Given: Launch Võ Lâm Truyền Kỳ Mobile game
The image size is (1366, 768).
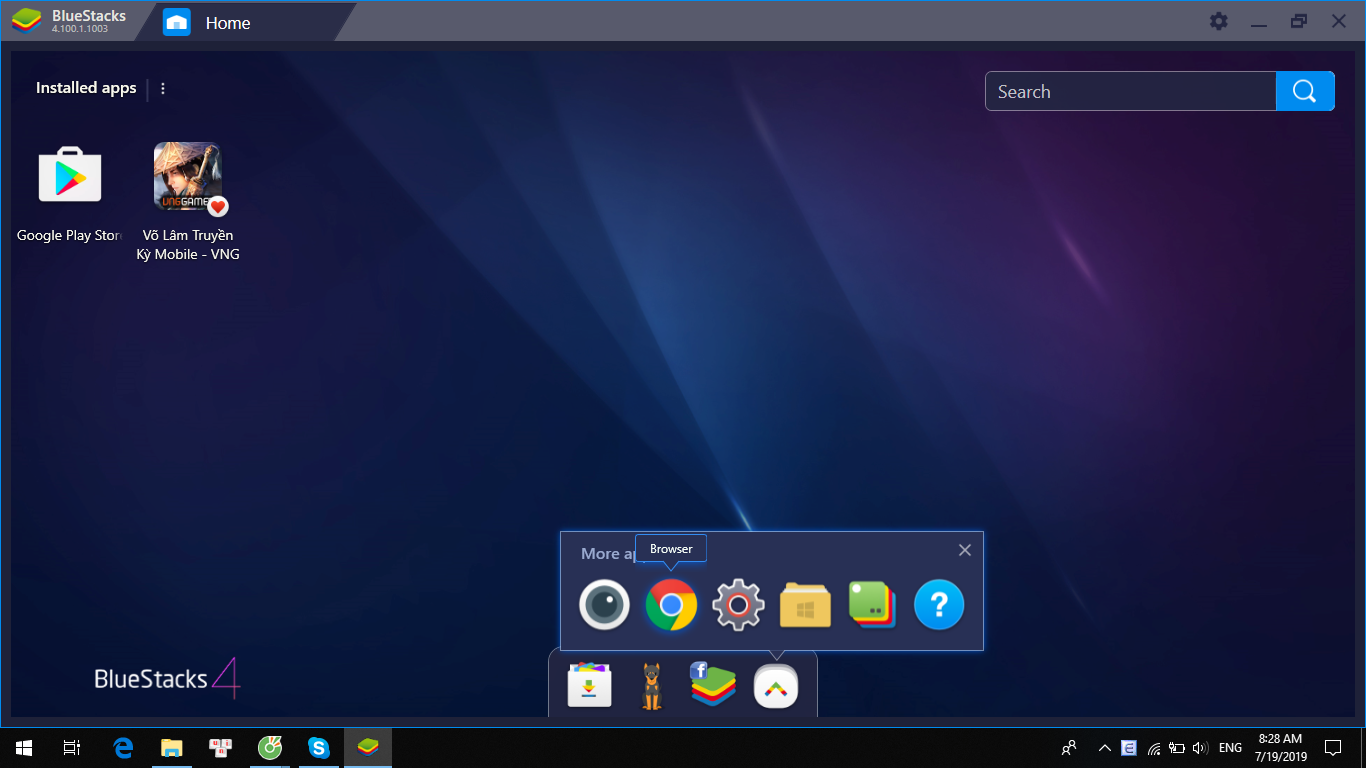Looking at the screenshot, I should coord(187,177).
